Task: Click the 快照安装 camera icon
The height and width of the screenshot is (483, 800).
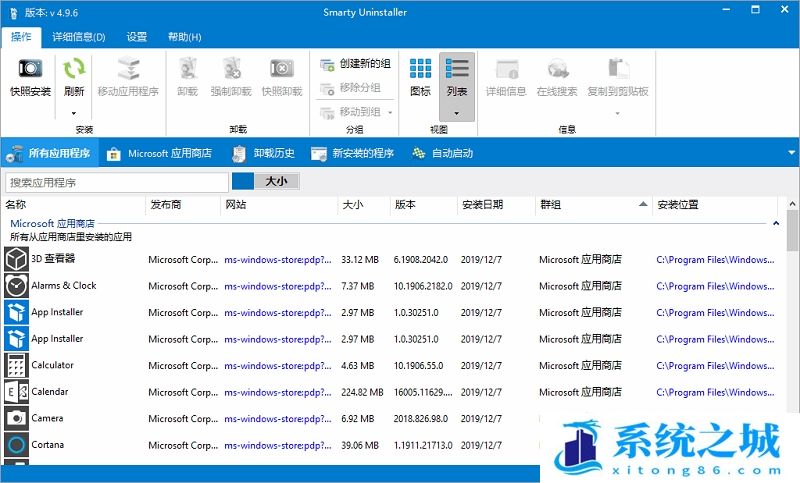Action: (x=30, y=68)
